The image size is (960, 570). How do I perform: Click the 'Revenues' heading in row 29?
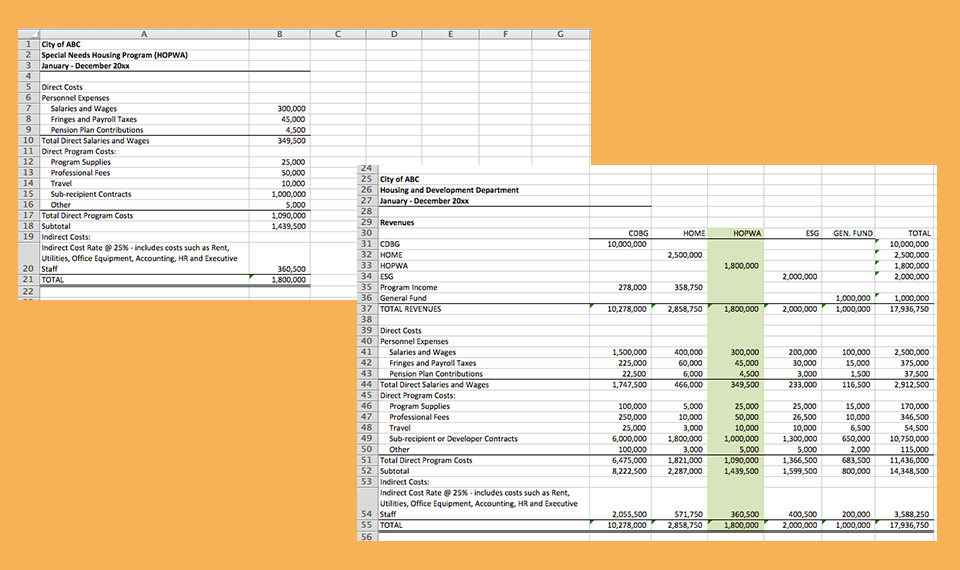[397, 223]
